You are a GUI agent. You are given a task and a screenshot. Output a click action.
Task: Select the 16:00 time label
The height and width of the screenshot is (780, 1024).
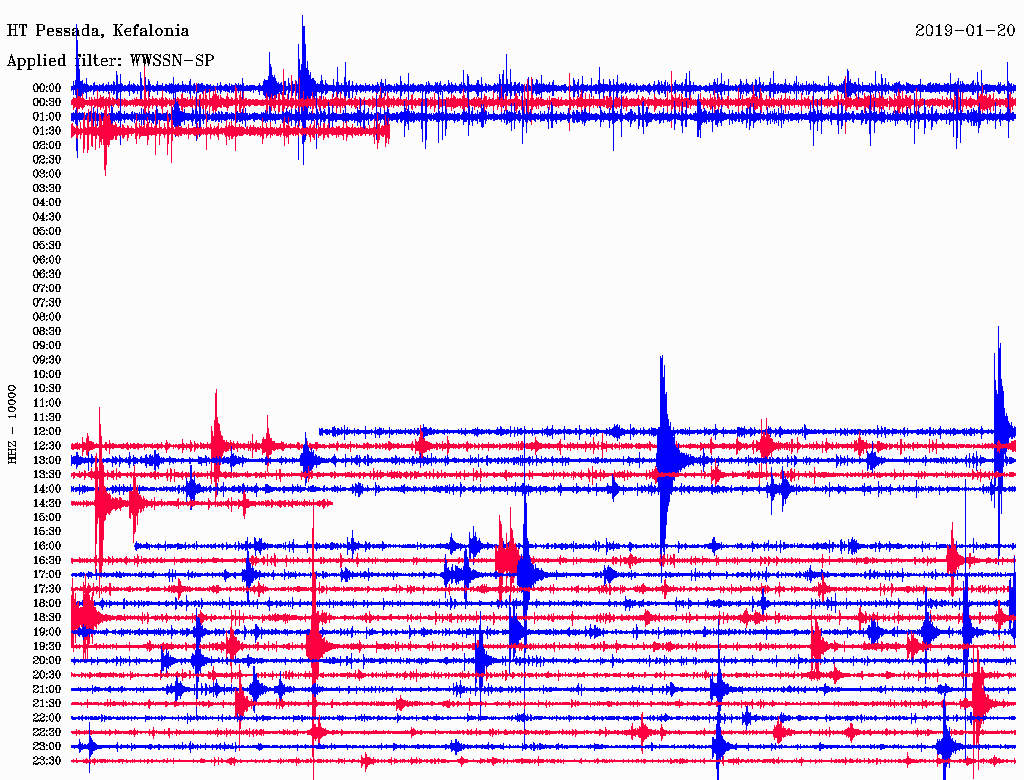[x=47, y=546]
